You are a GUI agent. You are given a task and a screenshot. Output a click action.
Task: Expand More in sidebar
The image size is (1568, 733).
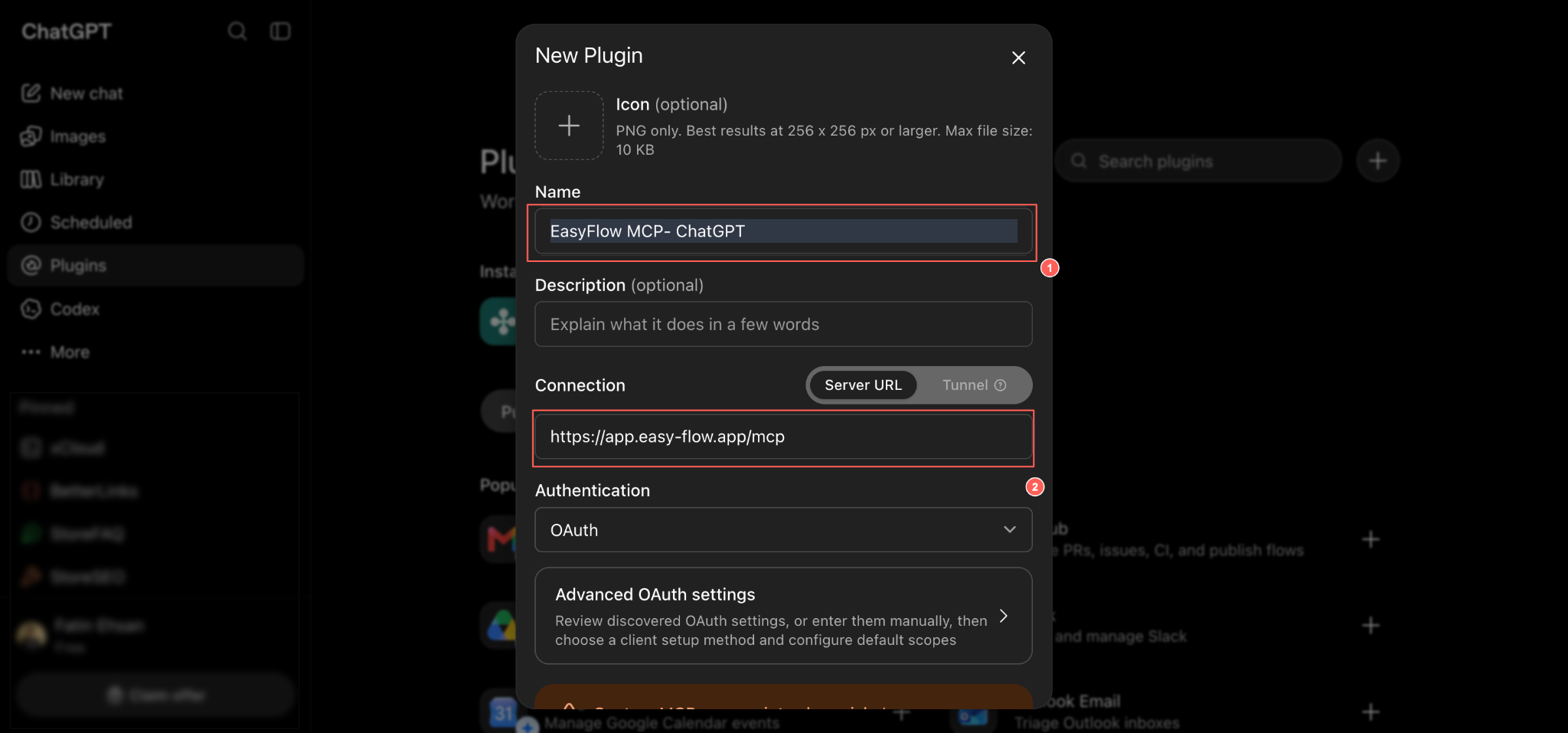tap(155, 352)
